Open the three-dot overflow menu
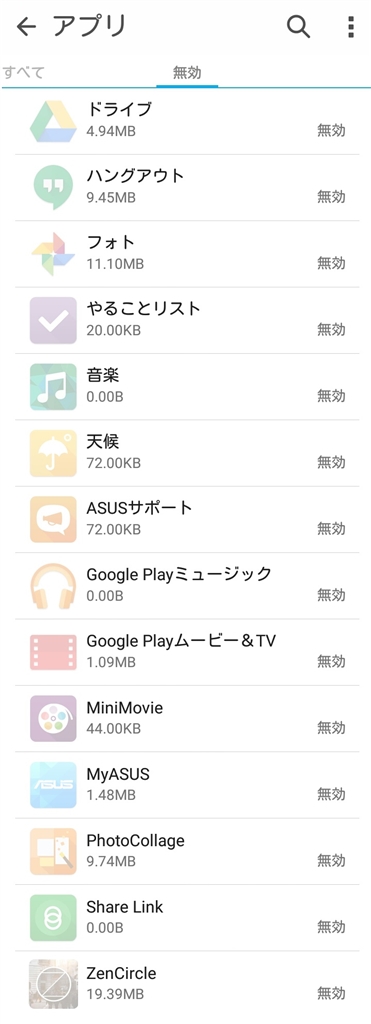Screen dimensions: 371x1024 (351, 27)
